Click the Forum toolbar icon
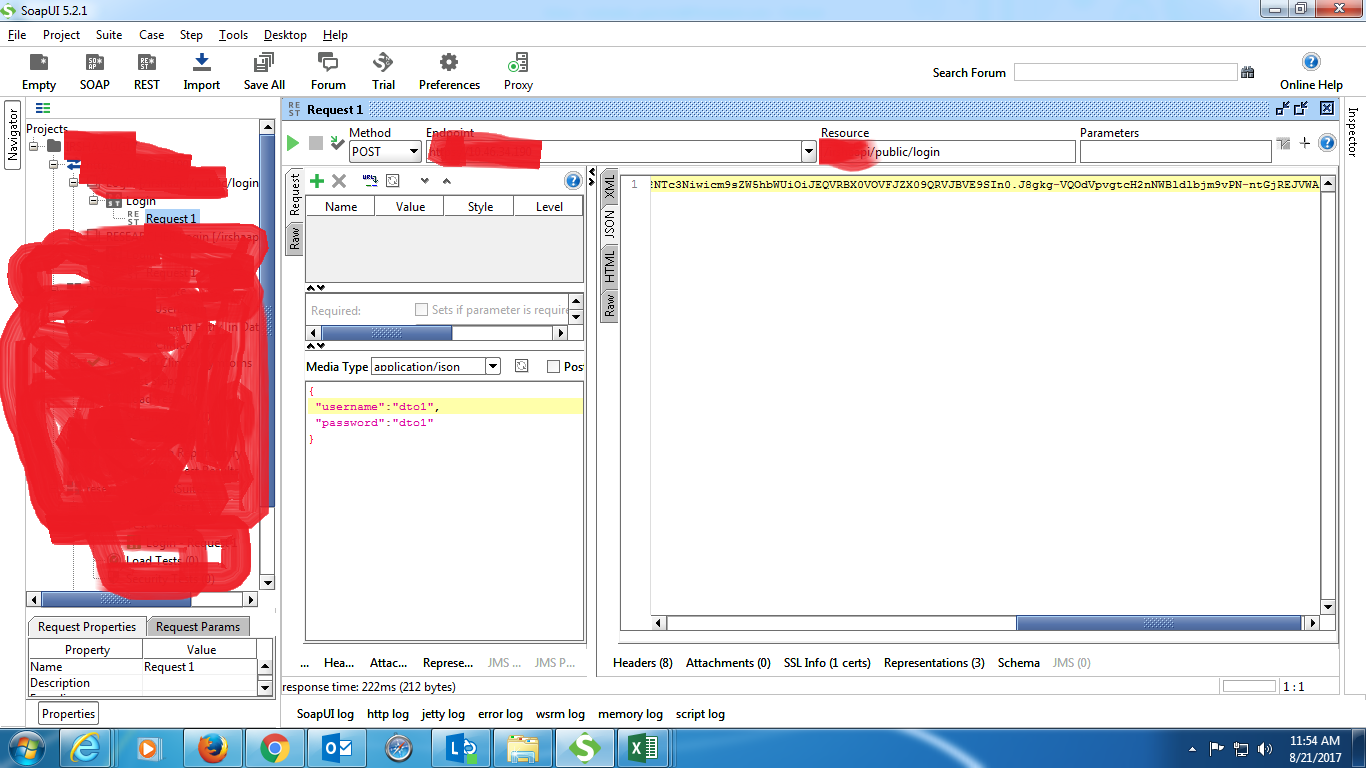This screenshot has width=1366, height=768. (x=328, y=63)
